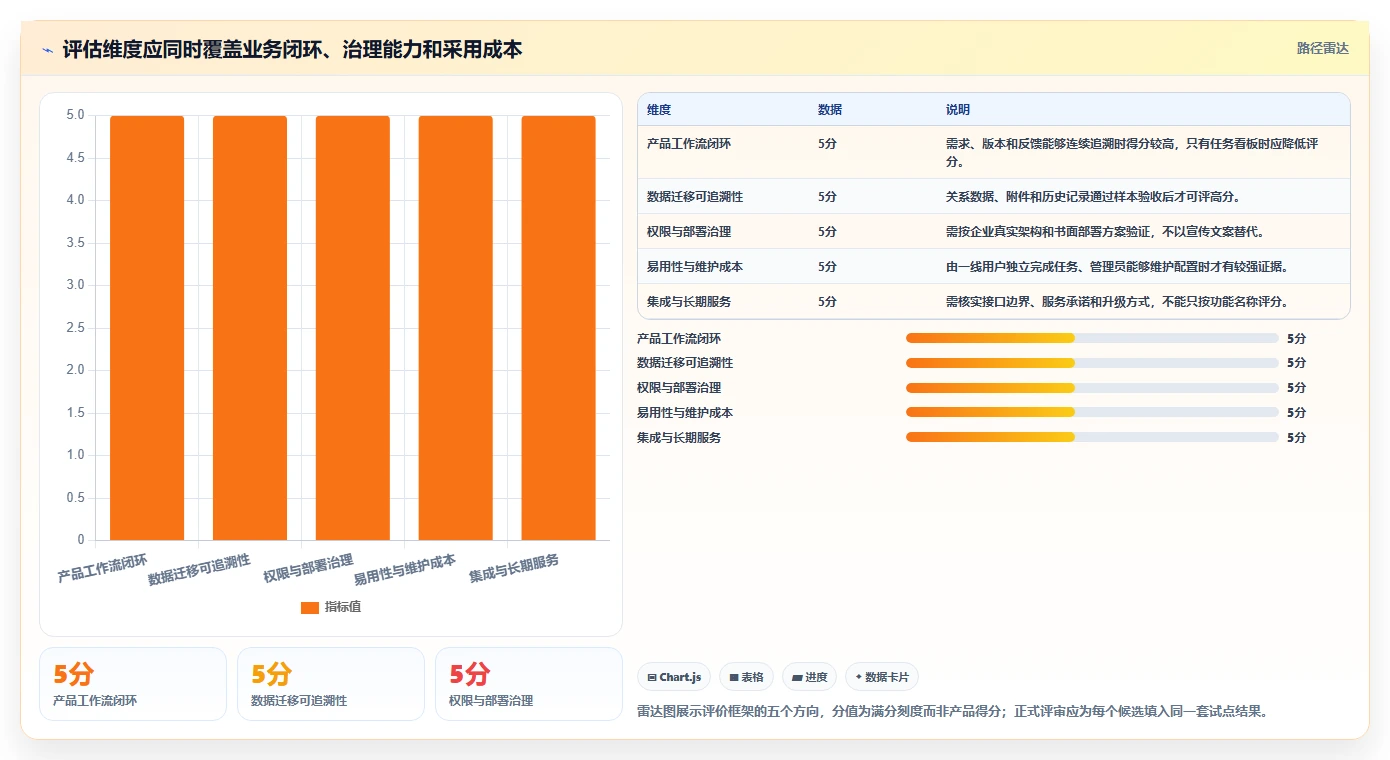Click description starting 由一线用户独立完成任务
The width and height of the screenshot is (1390, 760).
pos(1117,267)
